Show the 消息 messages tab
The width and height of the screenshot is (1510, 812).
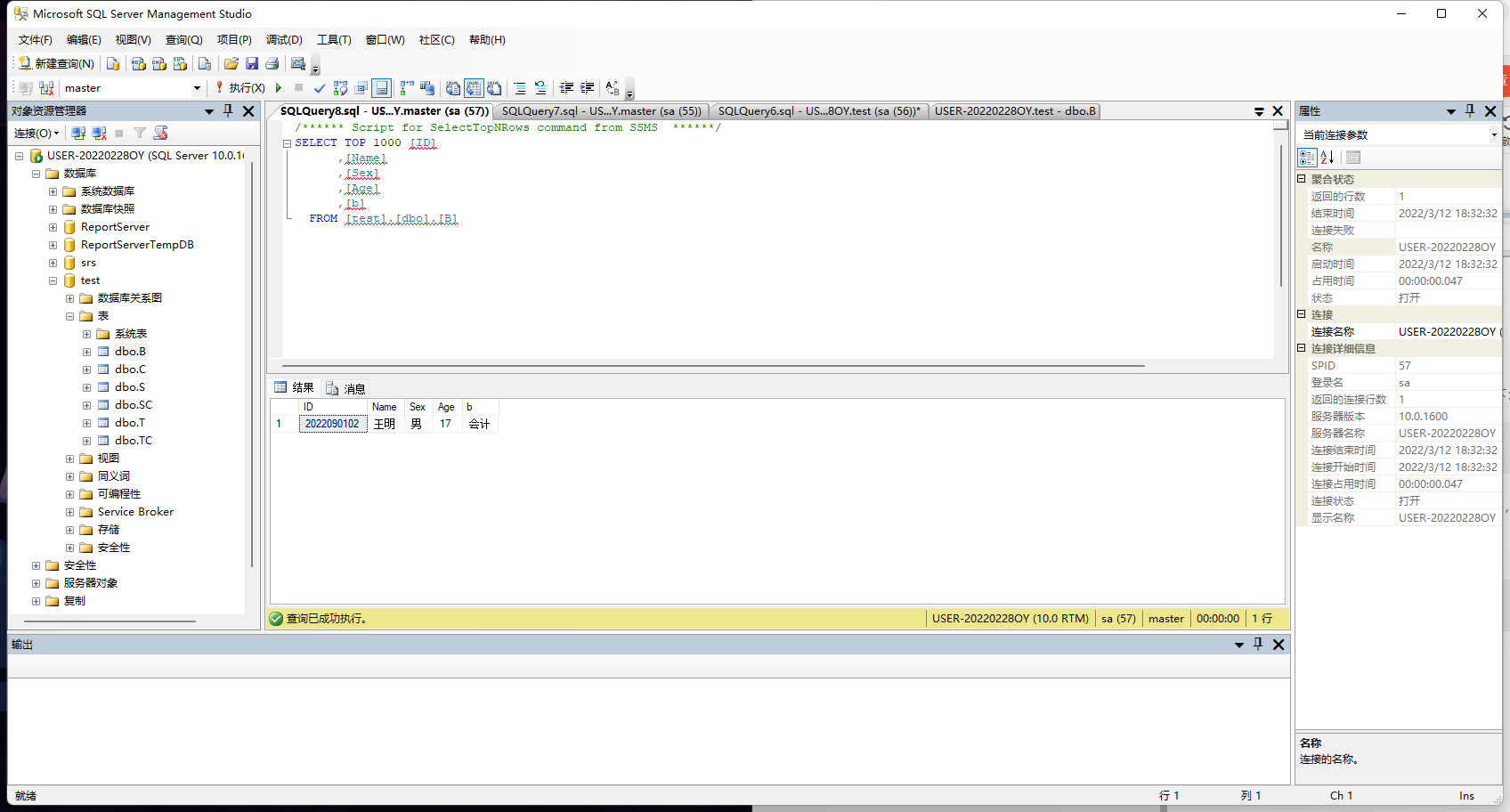[346, 388]
